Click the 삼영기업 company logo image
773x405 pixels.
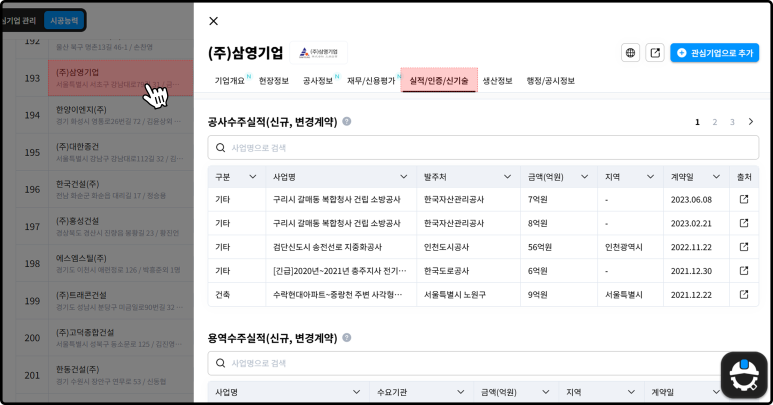[x=318, y=53]
